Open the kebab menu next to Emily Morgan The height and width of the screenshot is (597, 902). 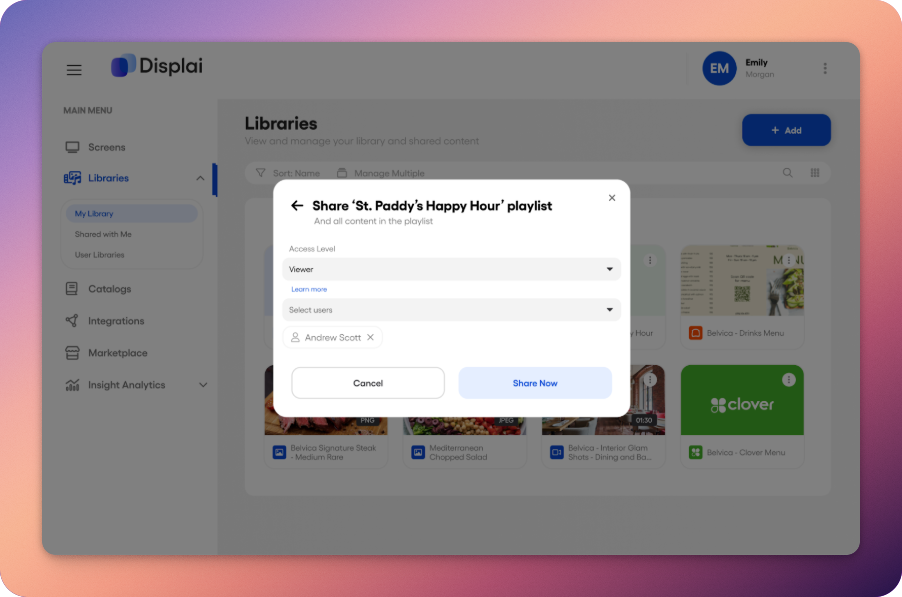click(x=825, y=68)
